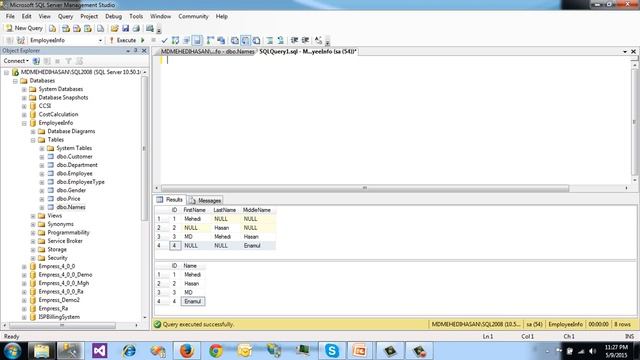This screenshot has height=360, width=640.
Task: Select the Programmability folder
Action: click(x=68, y=233)
